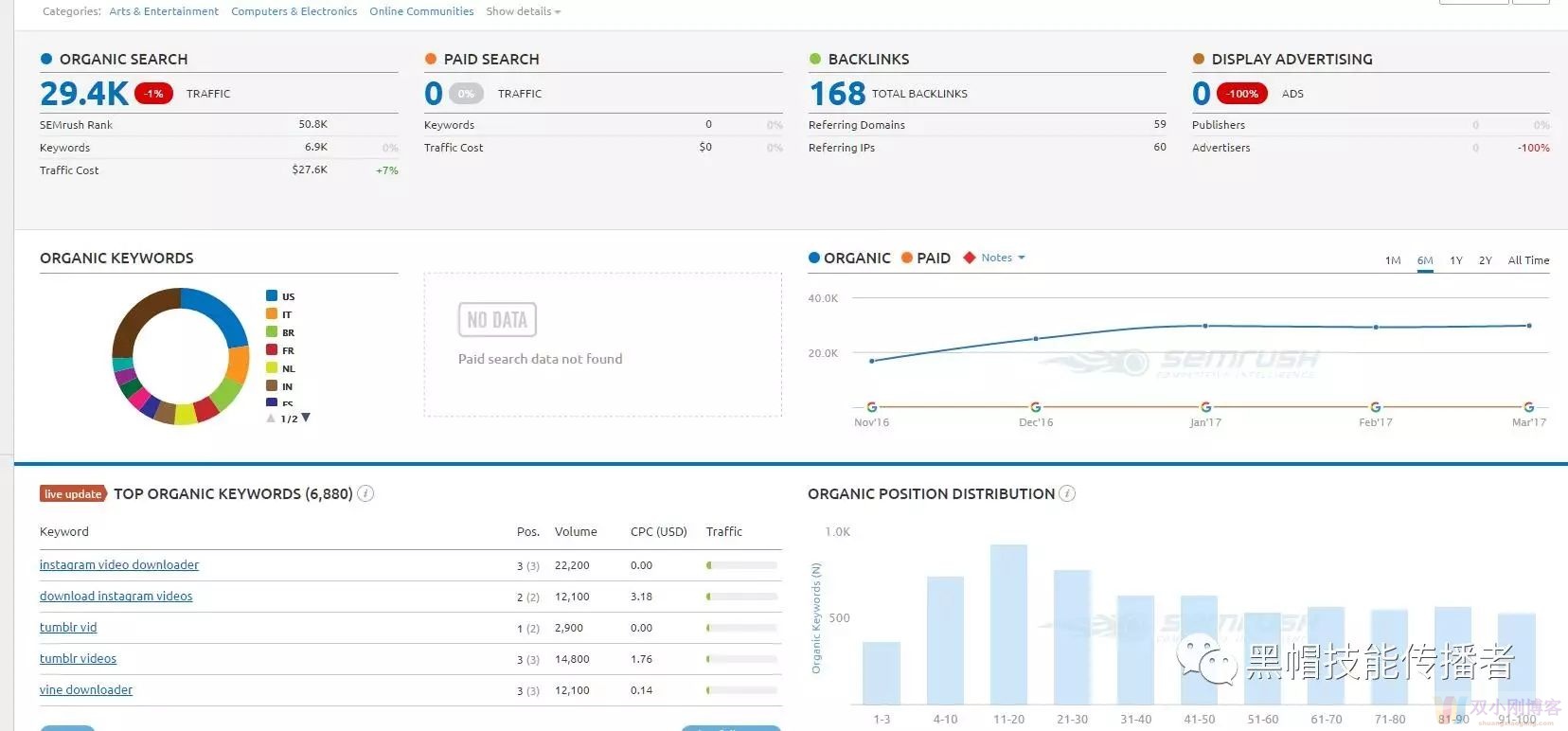Click the green Backlinks dot icon
The height and width of the screenshot is (731, 1568).
coord(815,59)
